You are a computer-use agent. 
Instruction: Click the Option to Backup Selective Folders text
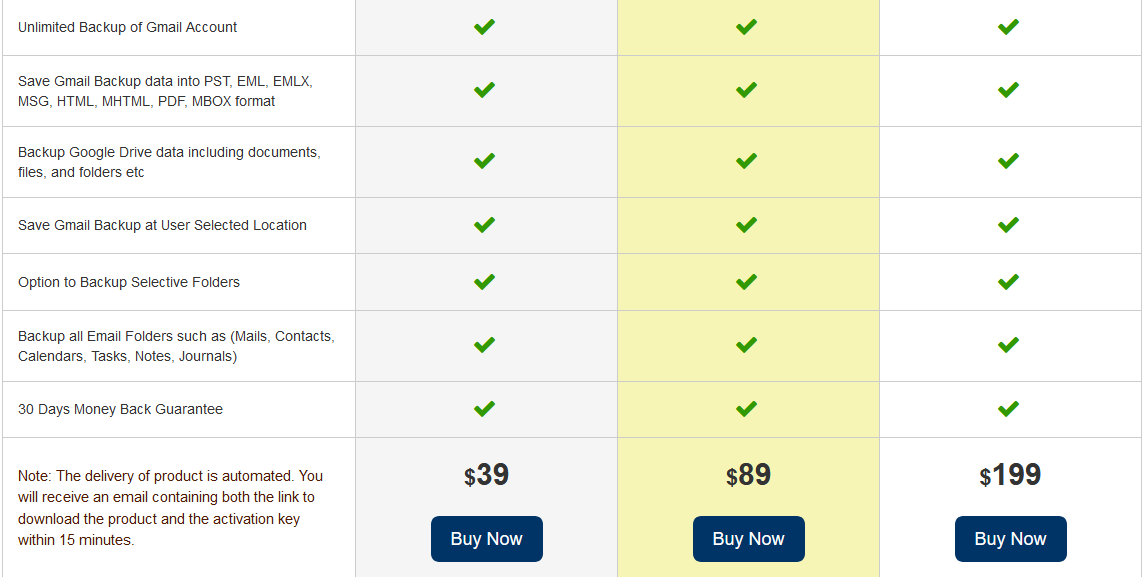[129, 282]
